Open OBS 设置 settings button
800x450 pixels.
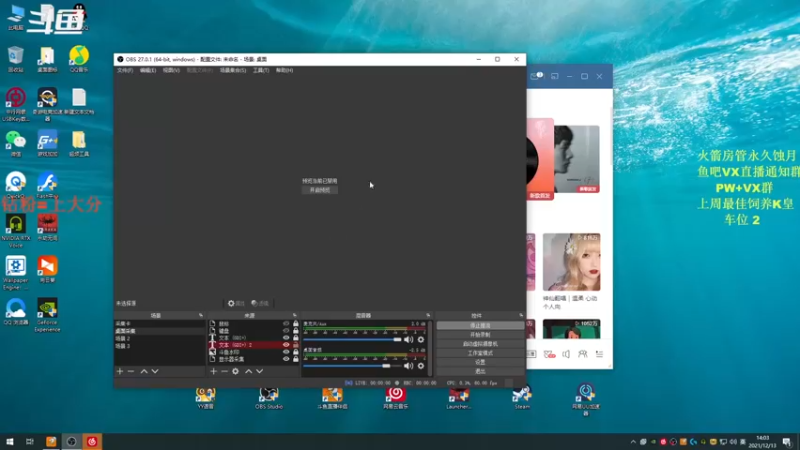click(480, 362)
